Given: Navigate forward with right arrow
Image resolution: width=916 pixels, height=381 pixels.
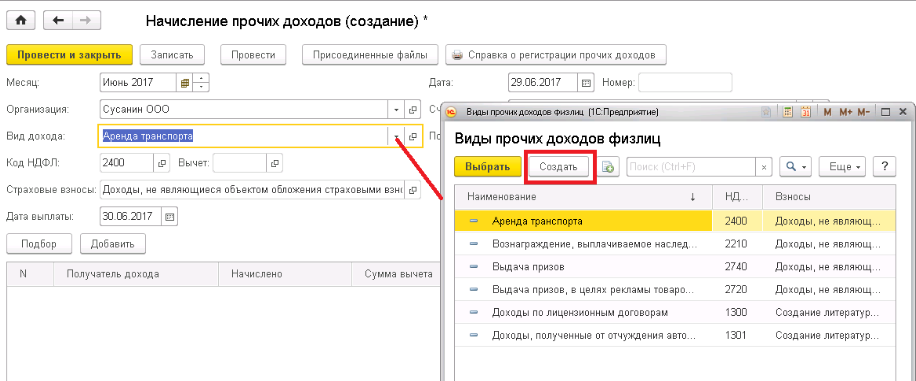Looking at the screenshot, I should coord(86,20).
